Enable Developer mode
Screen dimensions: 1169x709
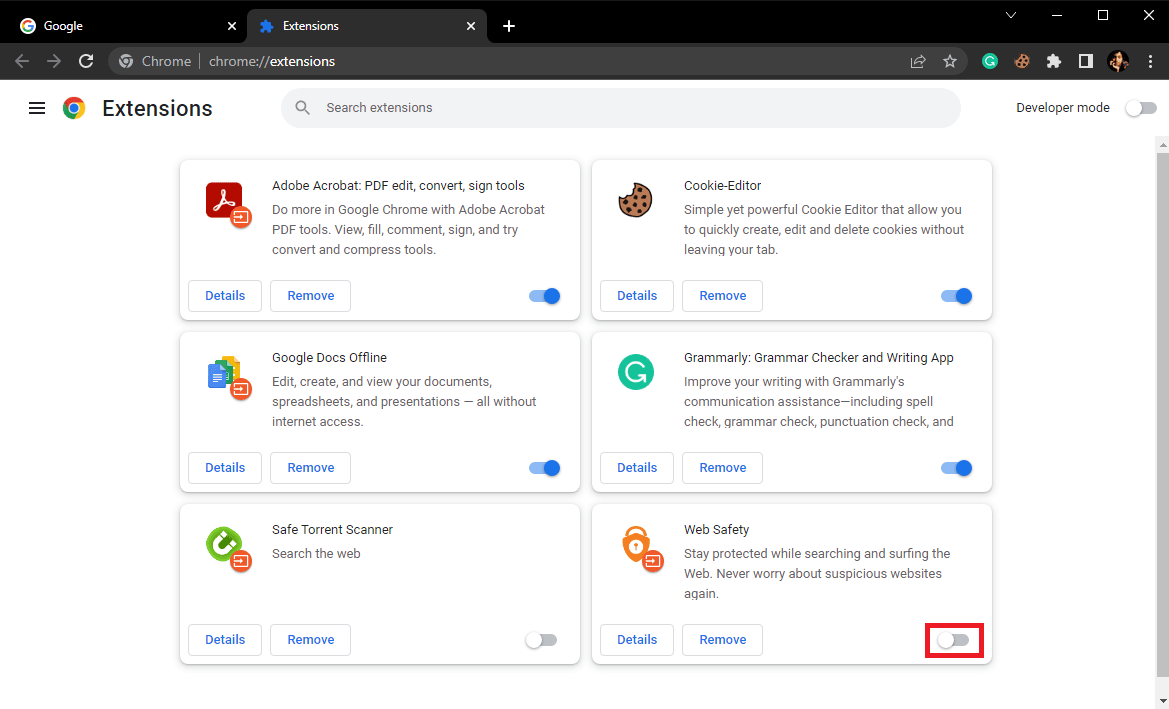pos(1141,108)
